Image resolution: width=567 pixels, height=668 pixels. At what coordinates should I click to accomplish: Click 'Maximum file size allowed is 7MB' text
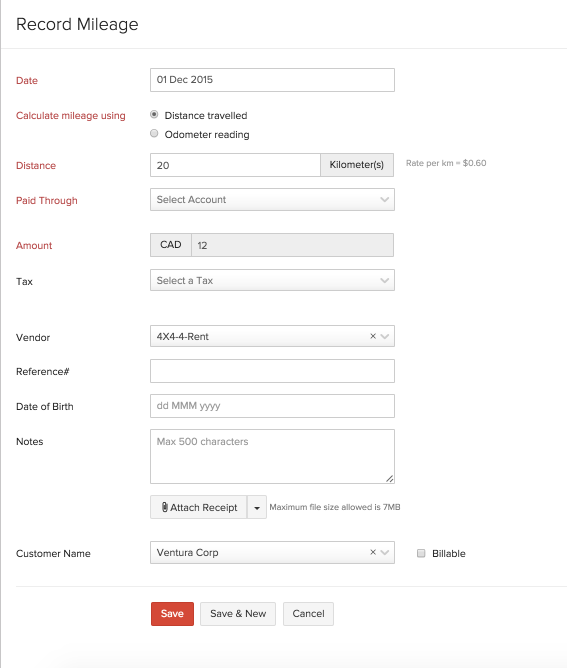(x=335, y=507)
